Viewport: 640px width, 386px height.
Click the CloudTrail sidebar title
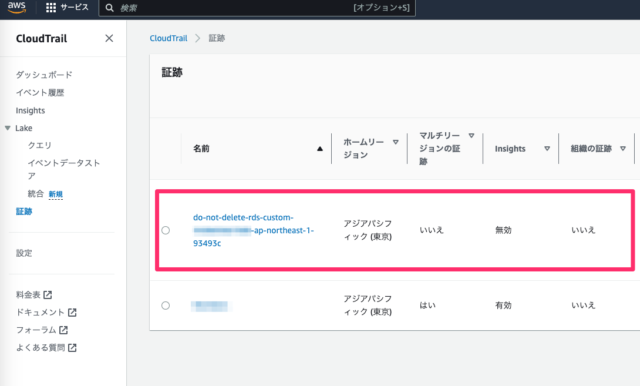coord(41,38)
